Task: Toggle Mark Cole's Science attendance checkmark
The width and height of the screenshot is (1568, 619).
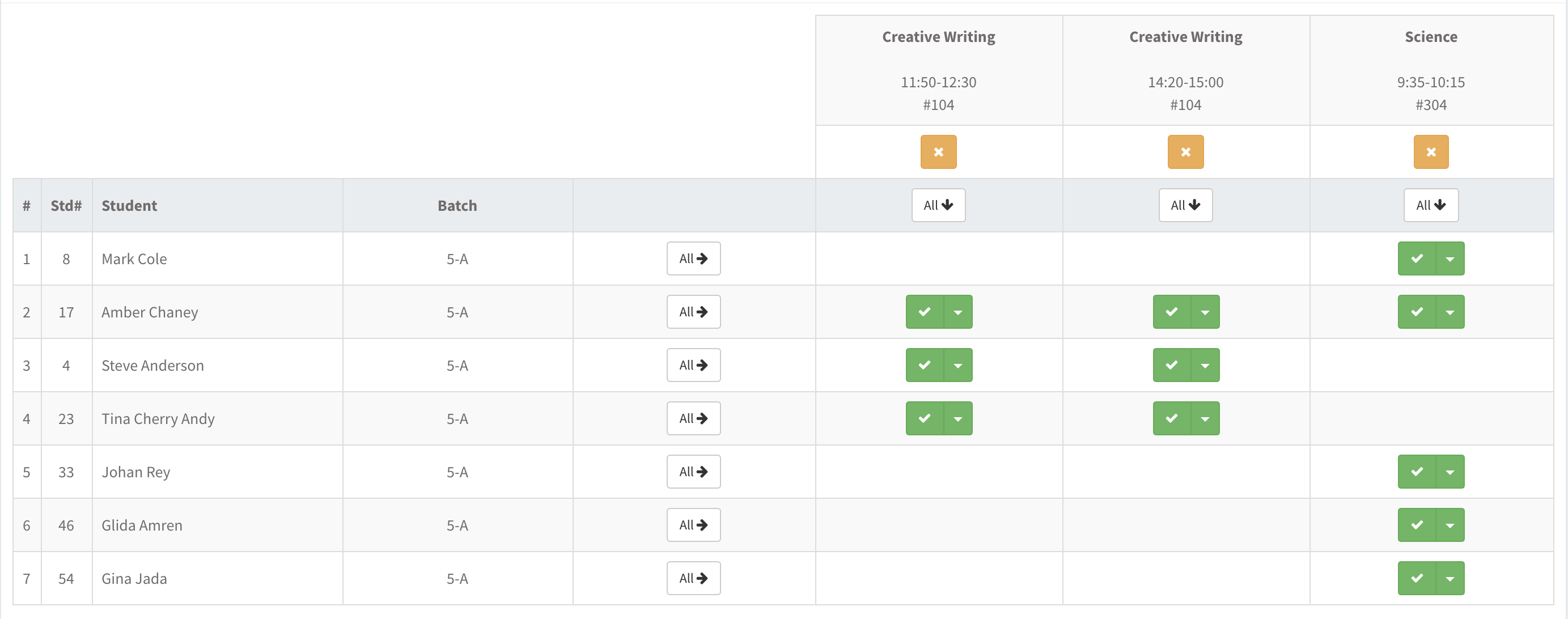Action: click(1417, 258)
